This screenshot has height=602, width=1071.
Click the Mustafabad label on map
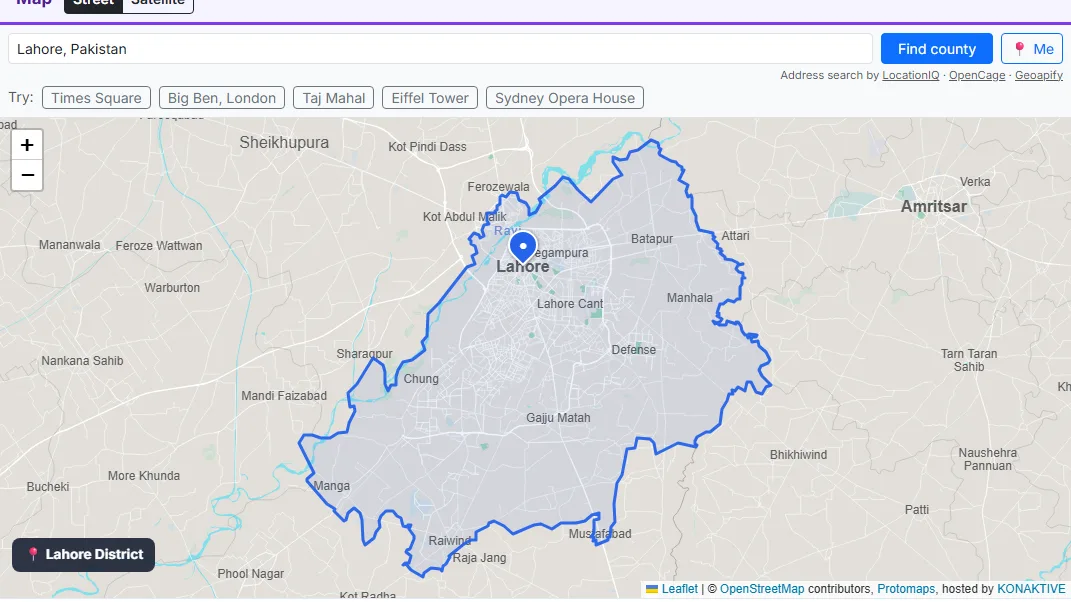(x=600, y=534)
